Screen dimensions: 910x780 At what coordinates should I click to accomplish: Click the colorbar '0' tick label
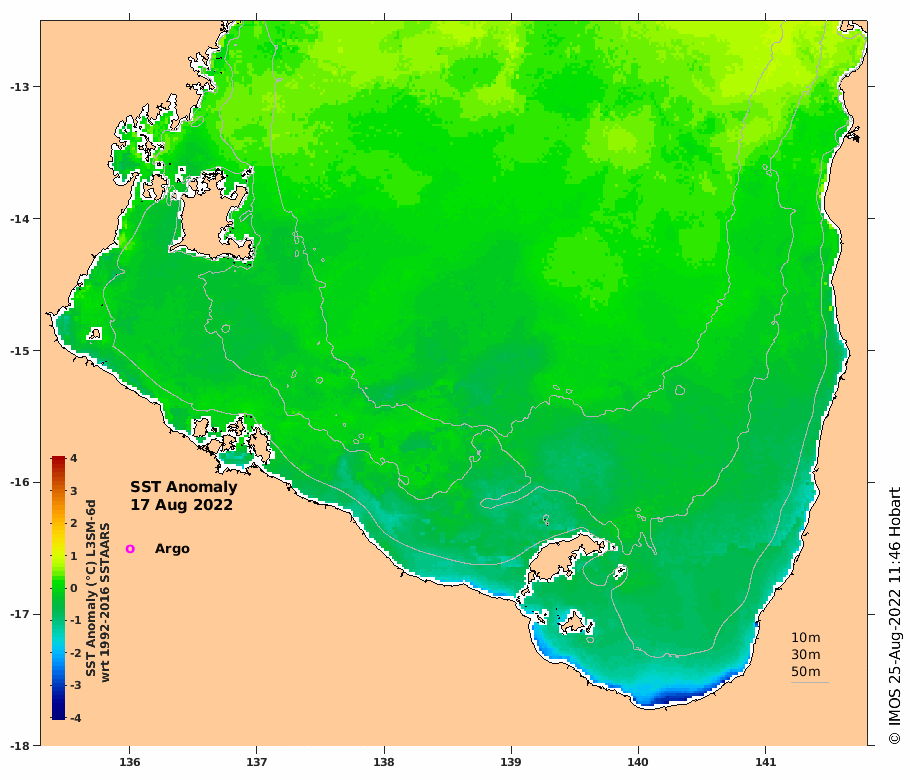pos(74,588)
